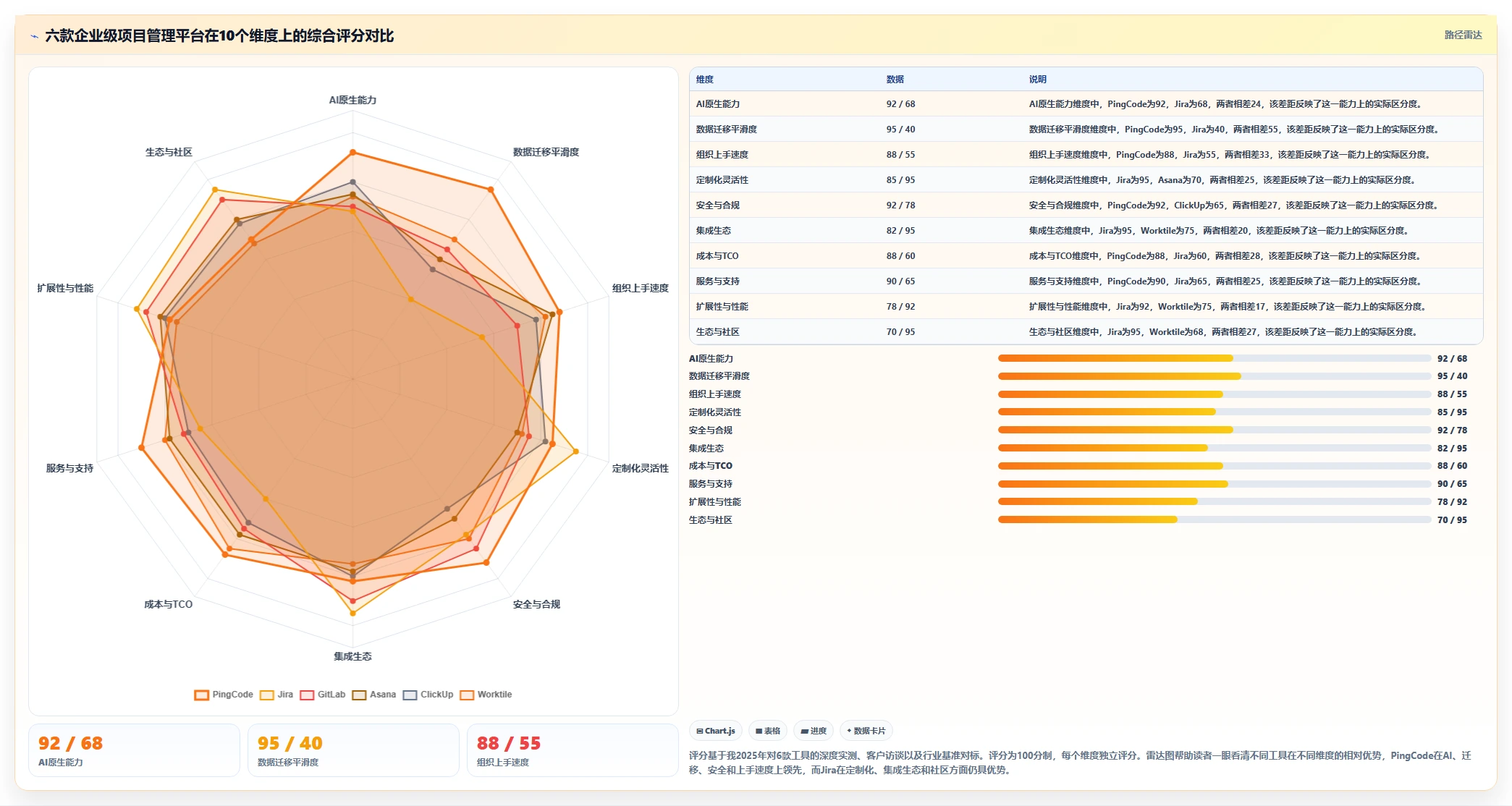
Task: Open the 92 / 68 AI原生能力 data card
Action: (x=134, y=750)
